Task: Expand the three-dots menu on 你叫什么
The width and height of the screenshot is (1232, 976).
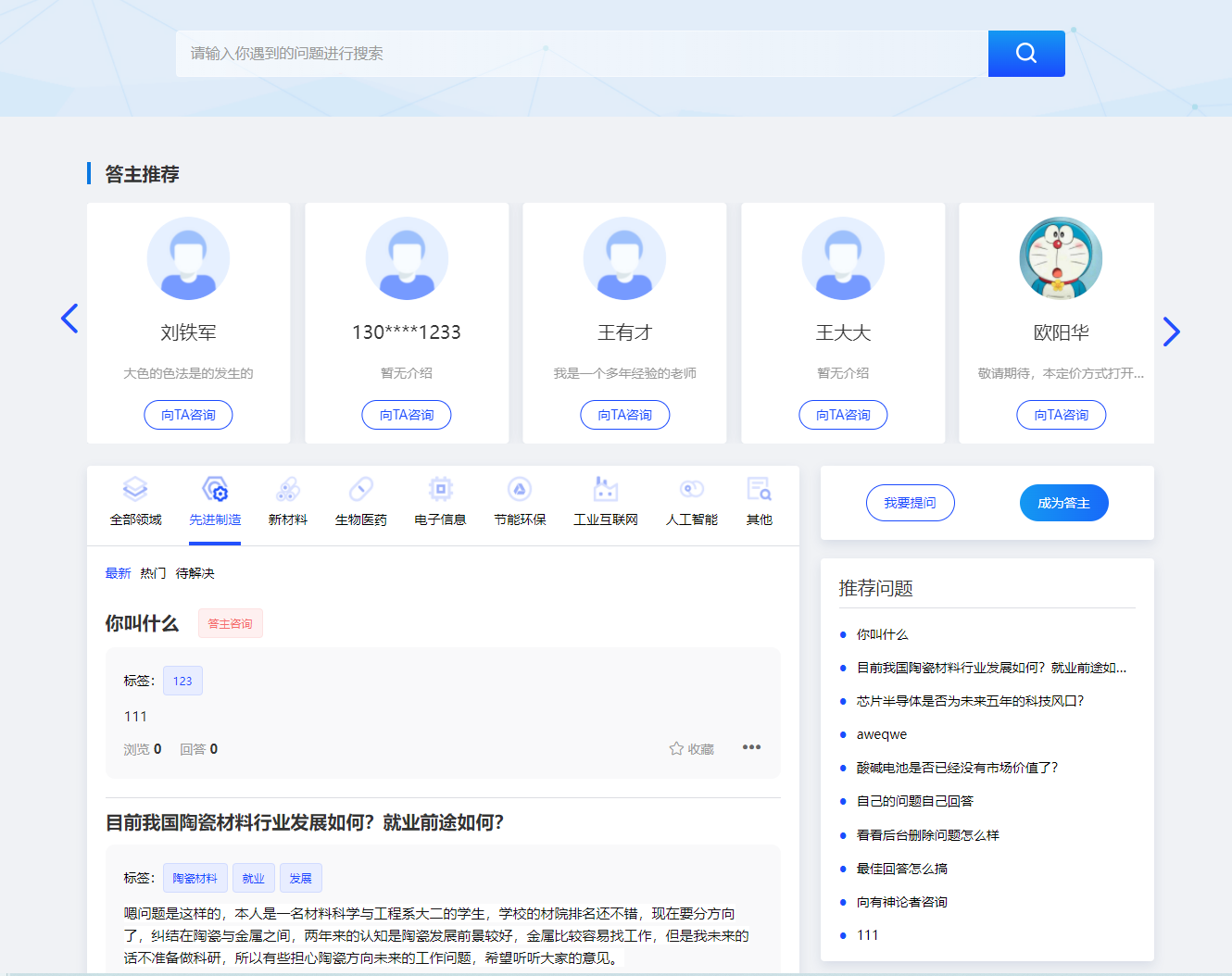Action: 751,747
